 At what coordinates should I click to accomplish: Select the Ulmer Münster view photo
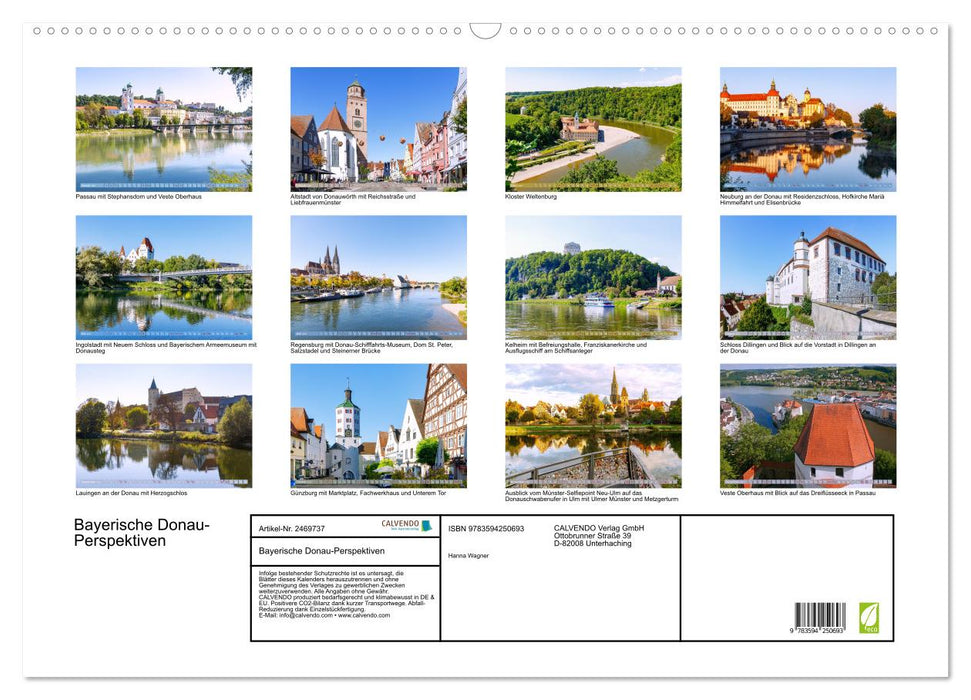tap(593, 426)
